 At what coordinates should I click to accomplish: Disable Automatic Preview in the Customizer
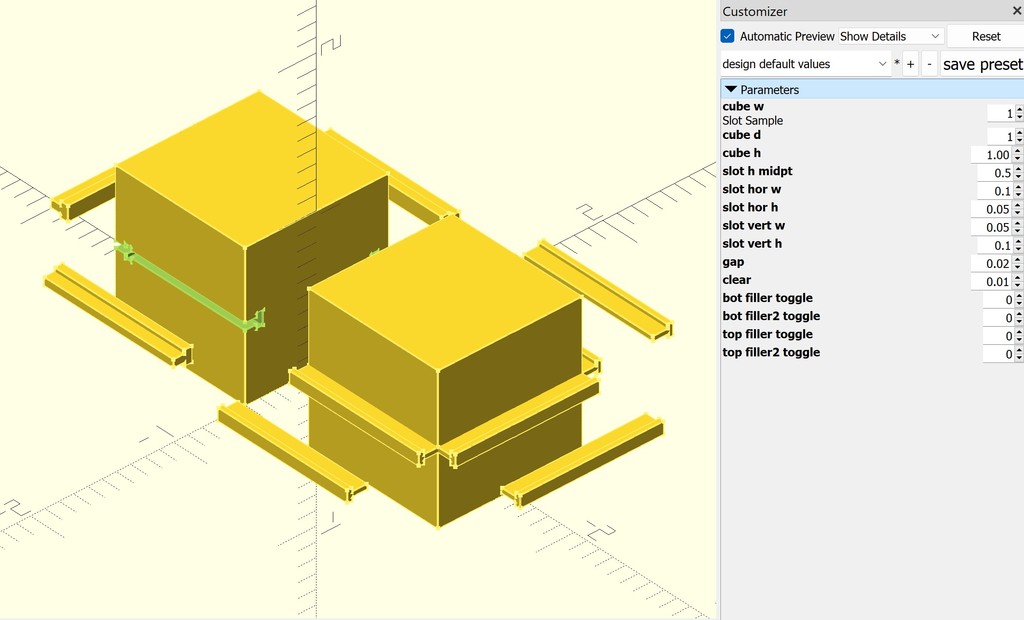click(x=727, y=35)
